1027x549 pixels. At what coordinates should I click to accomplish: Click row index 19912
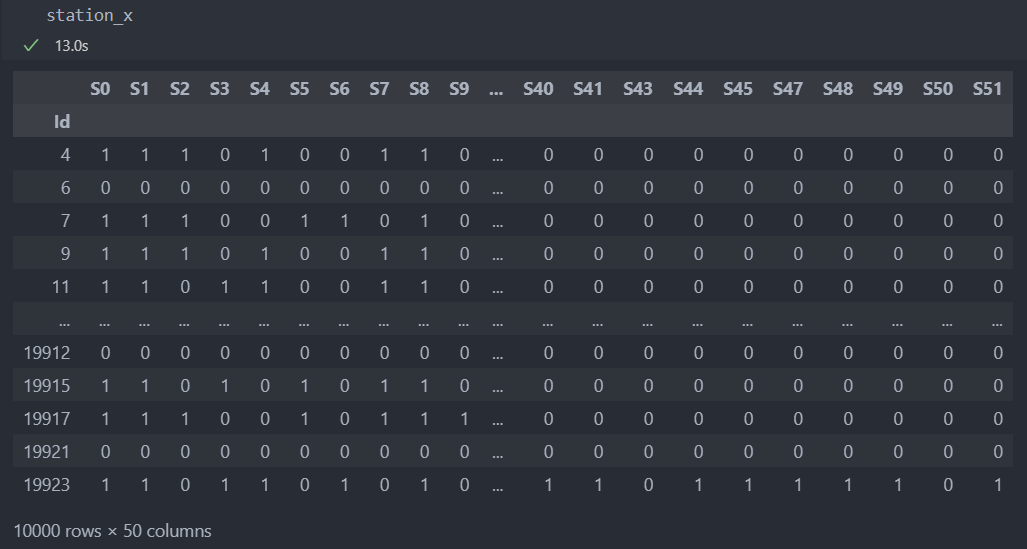(x=47, y=353)
